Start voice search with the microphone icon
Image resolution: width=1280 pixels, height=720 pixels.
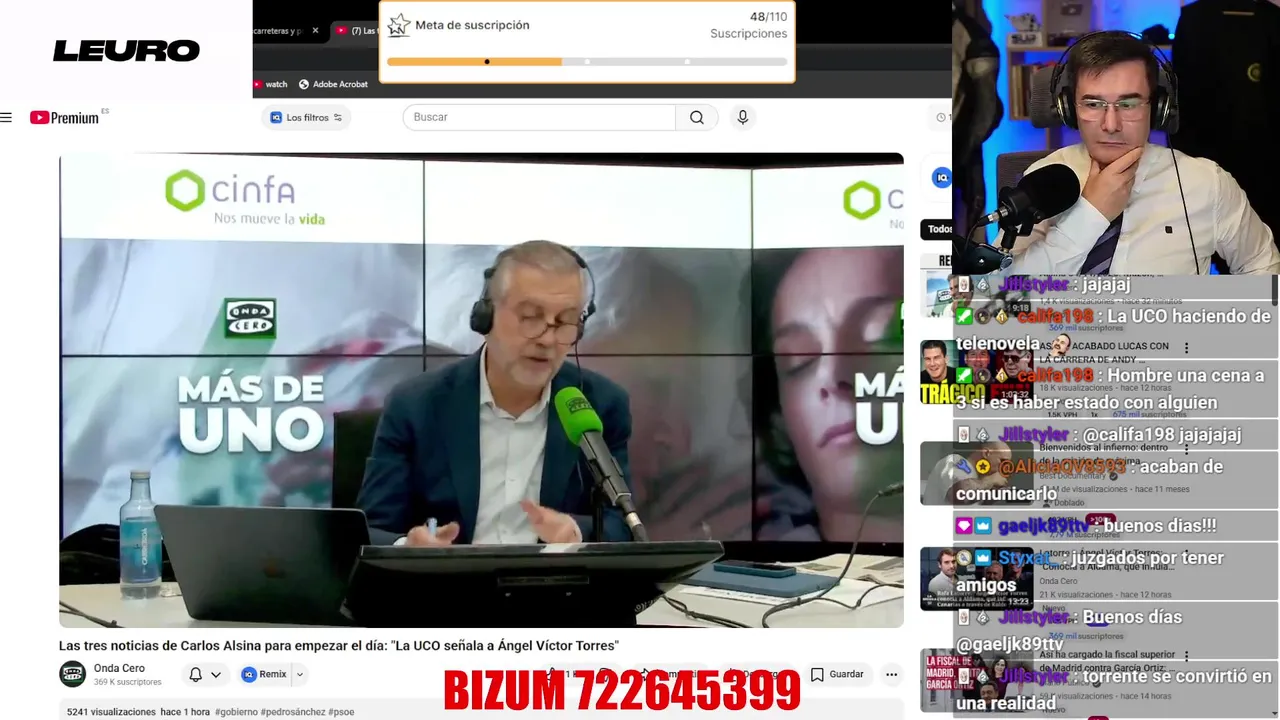(x=742, y=117)
